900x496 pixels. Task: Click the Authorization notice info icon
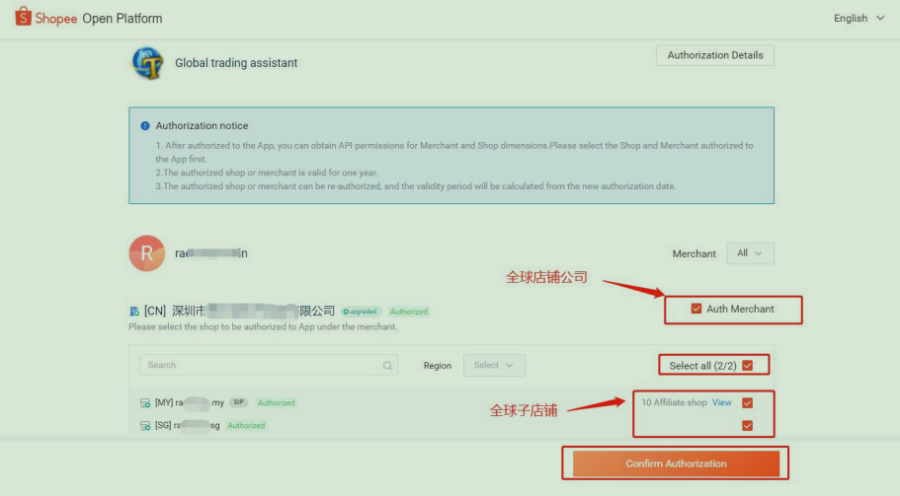[145, 126]
